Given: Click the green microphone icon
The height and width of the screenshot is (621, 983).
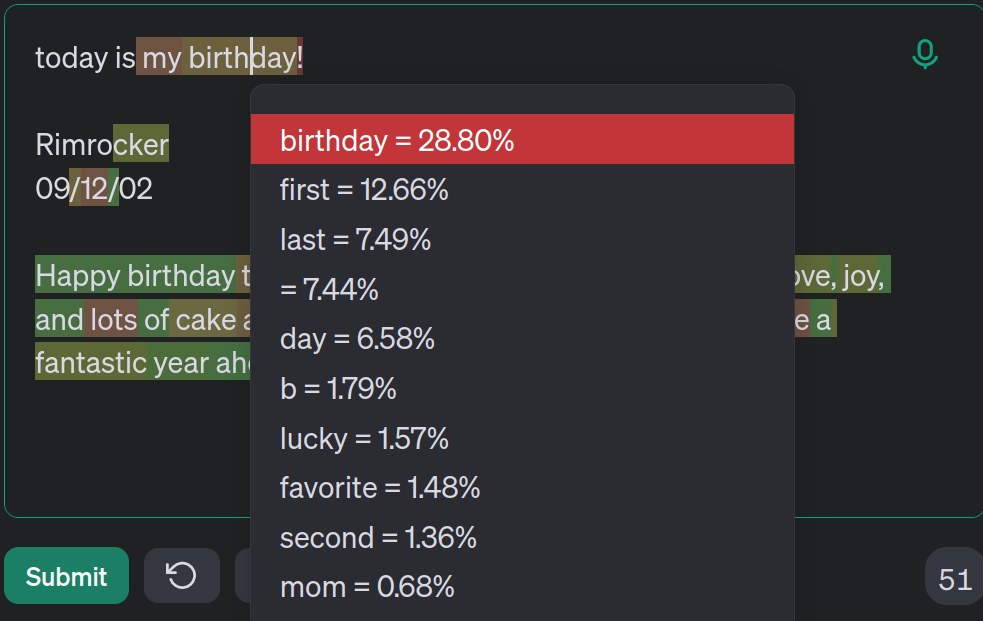Looking at the screenshot, I should click(925, 54).
